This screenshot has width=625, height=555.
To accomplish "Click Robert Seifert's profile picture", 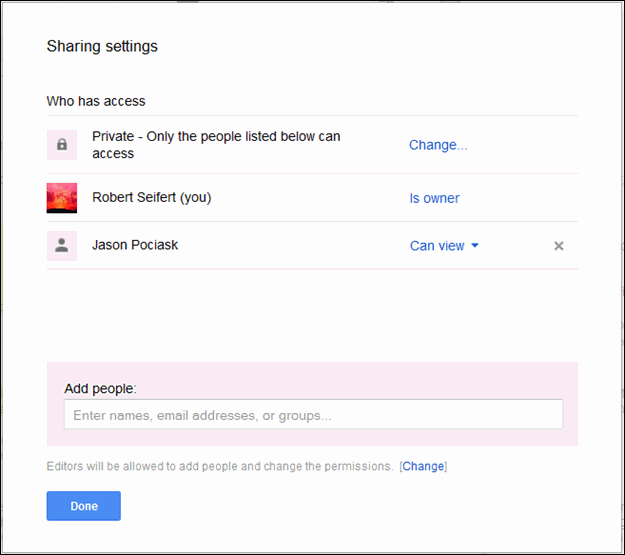I will [x=62, y=198].
